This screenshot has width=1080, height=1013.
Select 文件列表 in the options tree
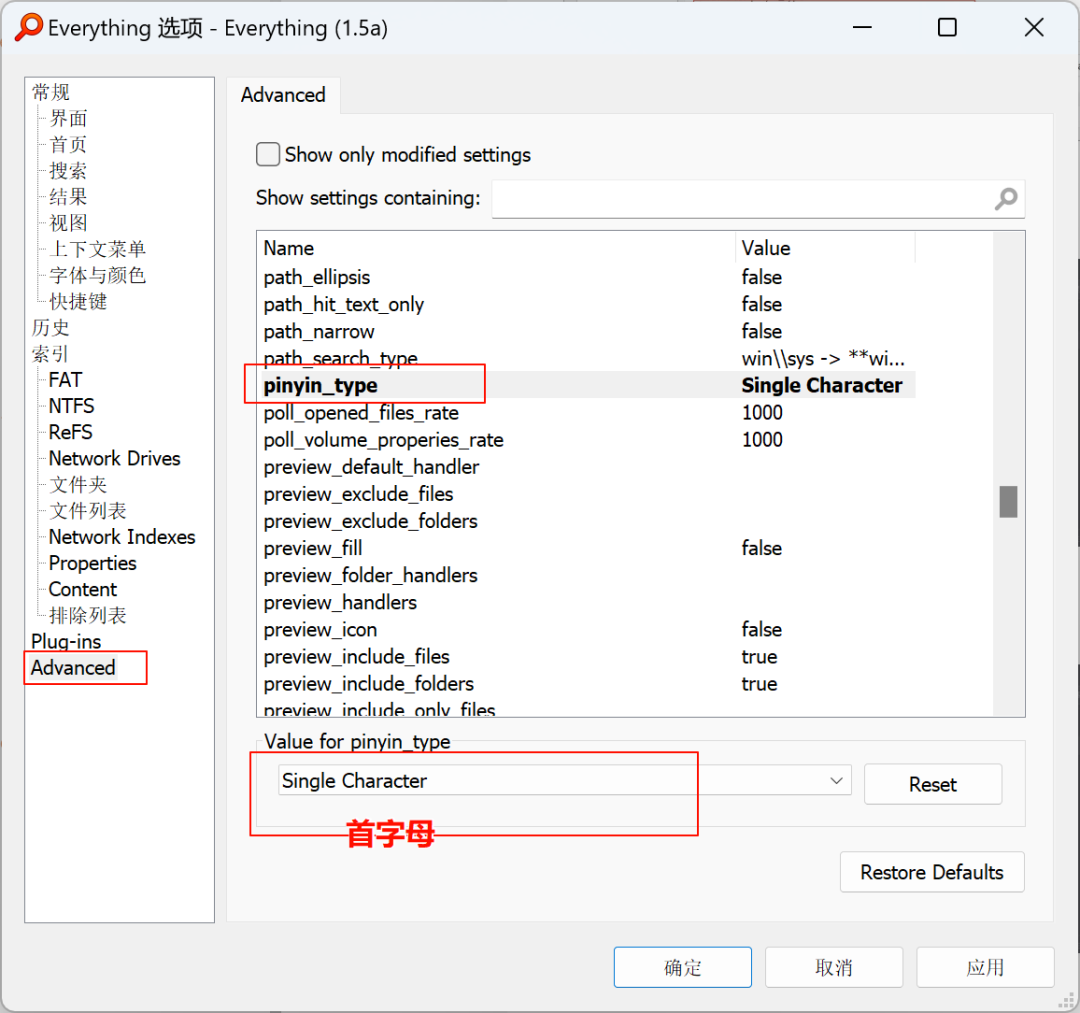87,510
